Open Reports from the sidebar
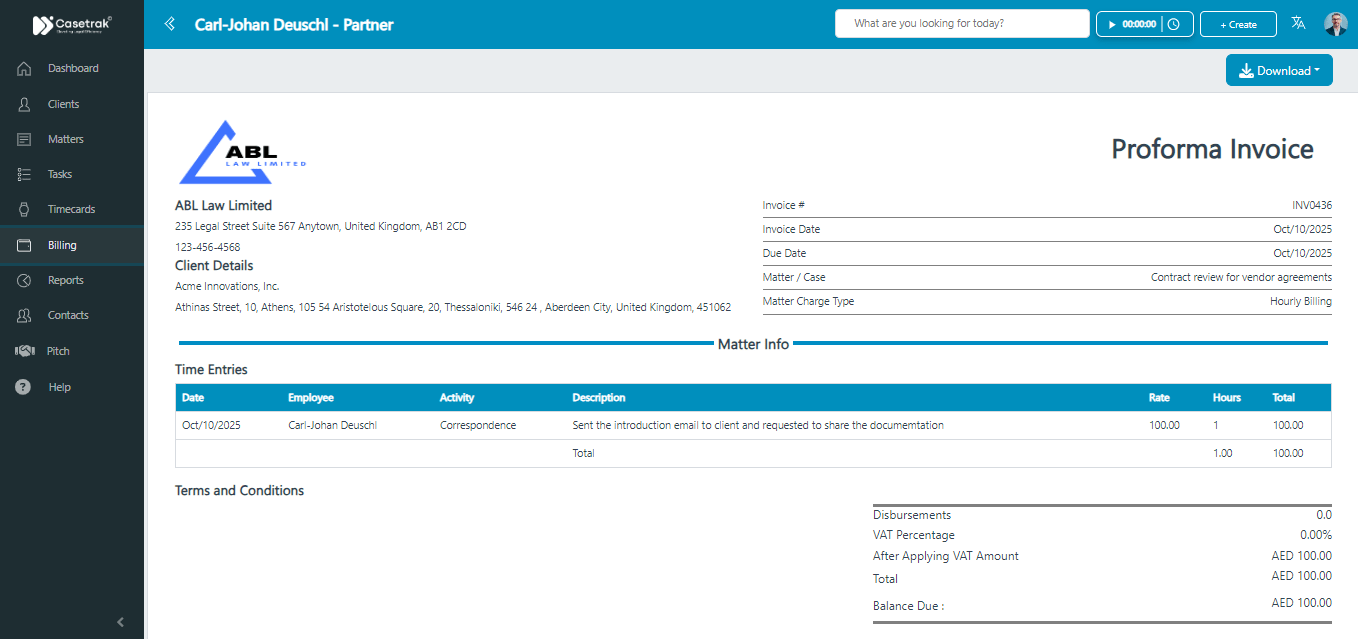This screenshot has height=639, width=1358. pyautogui.click(x=66, y=280)
